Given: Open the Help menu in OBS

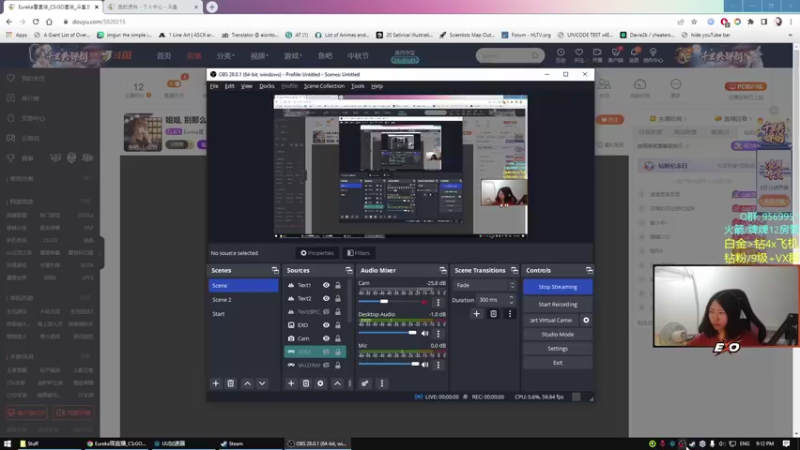Looking at the screenshot, I should pos(377,86).
